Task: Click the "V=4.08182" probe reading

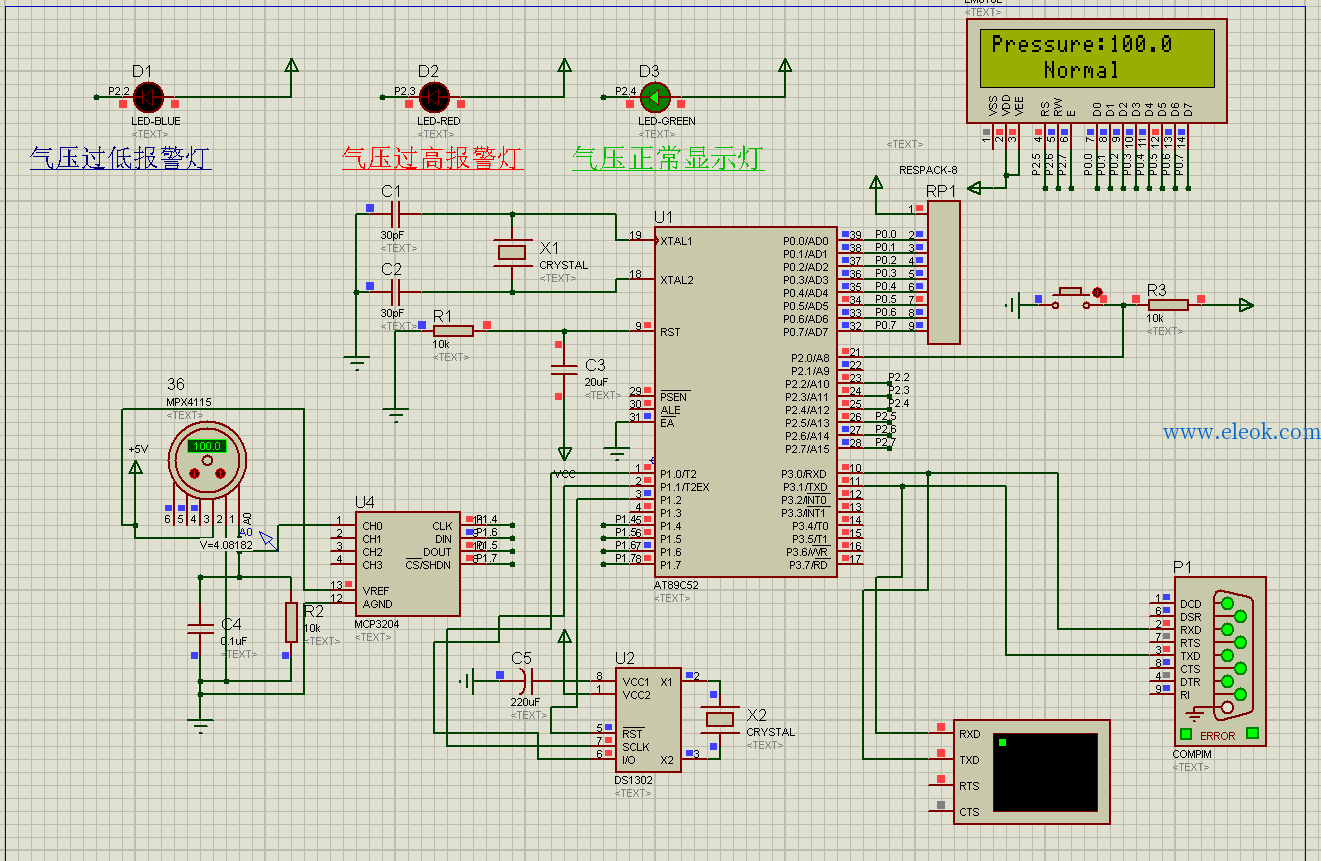Action: click(x=226, y=545)
